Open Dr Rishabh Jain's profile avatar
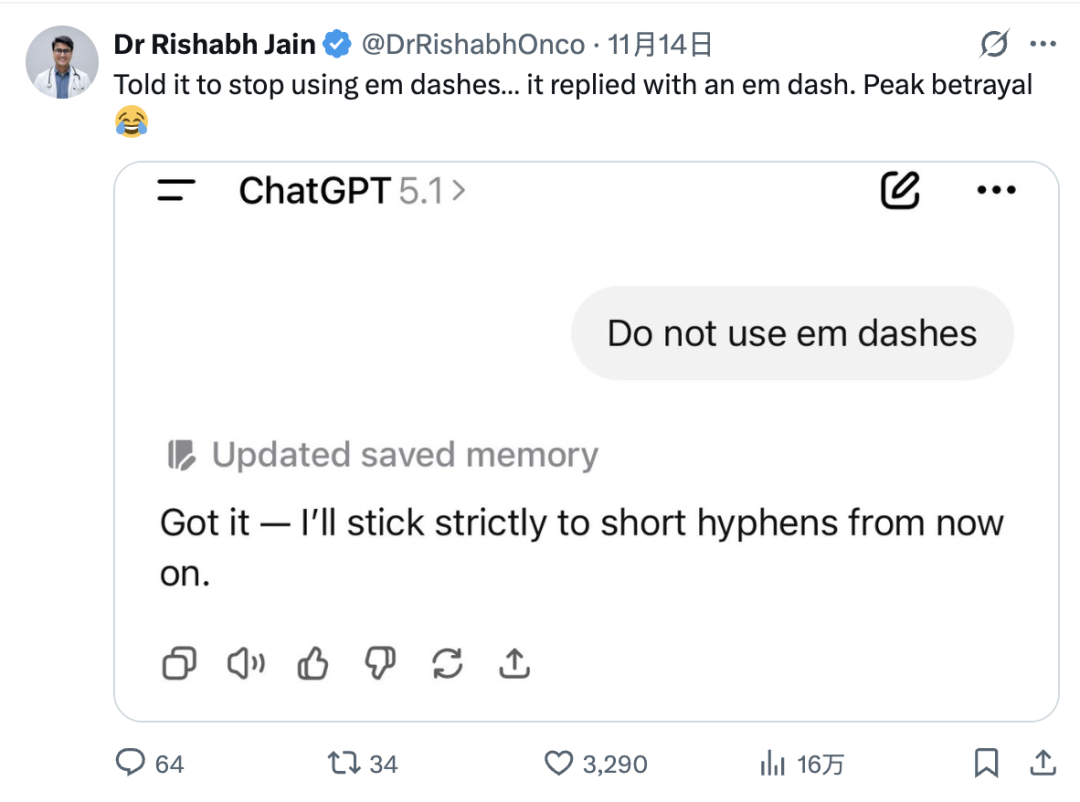This screenshot has width=1080, height=802. coord(61,63)
